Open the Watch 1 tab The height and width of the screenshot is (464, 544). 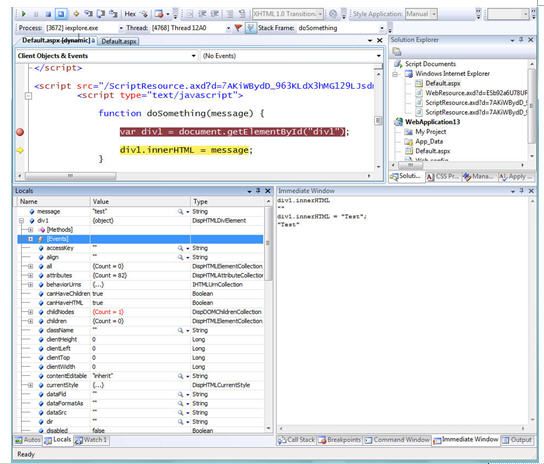click(x=92, y=440)
